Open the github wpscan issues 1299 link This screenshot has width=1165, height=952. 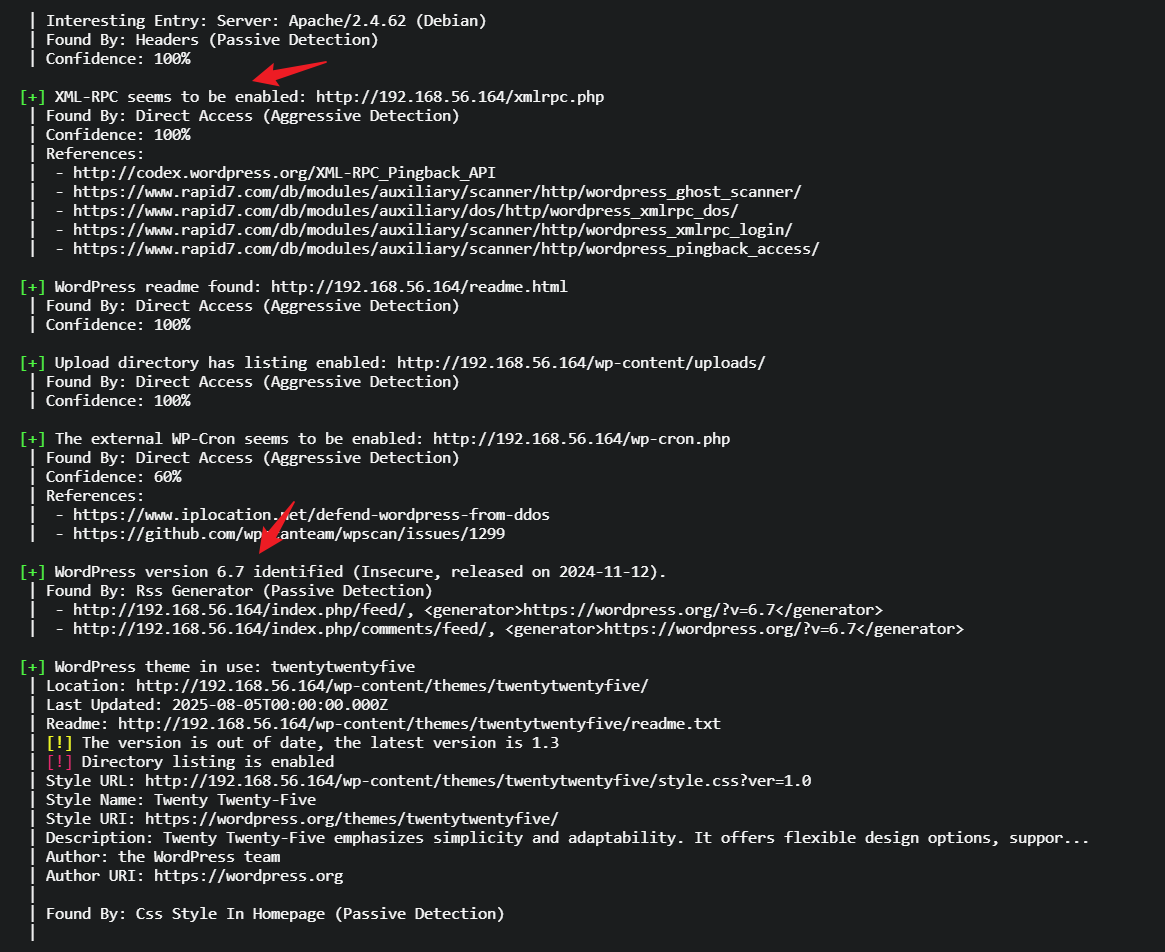[289, 534]
